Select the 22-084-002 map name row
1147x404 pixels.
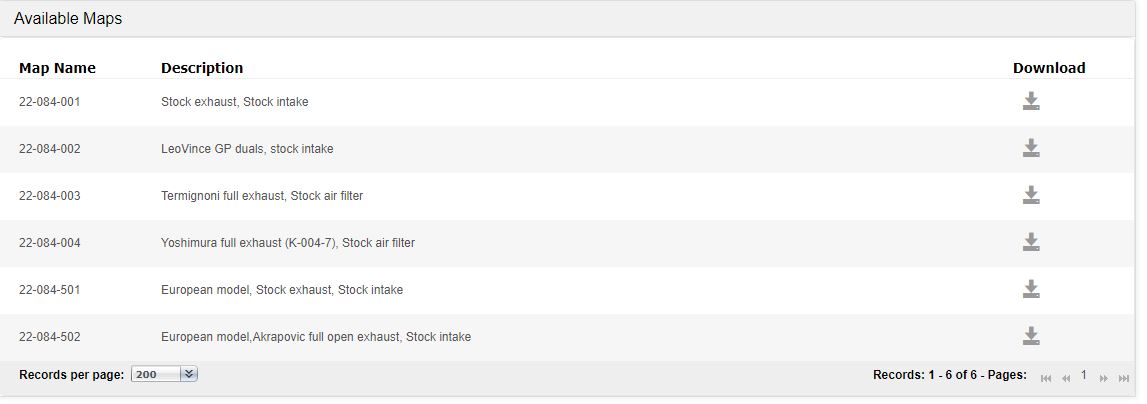pos(50,149)
